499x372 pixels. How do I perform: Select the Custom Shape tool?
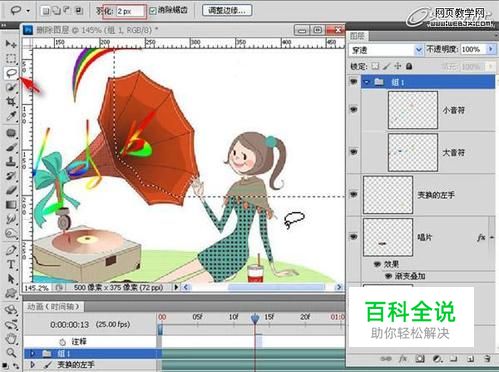click(11, 293)
